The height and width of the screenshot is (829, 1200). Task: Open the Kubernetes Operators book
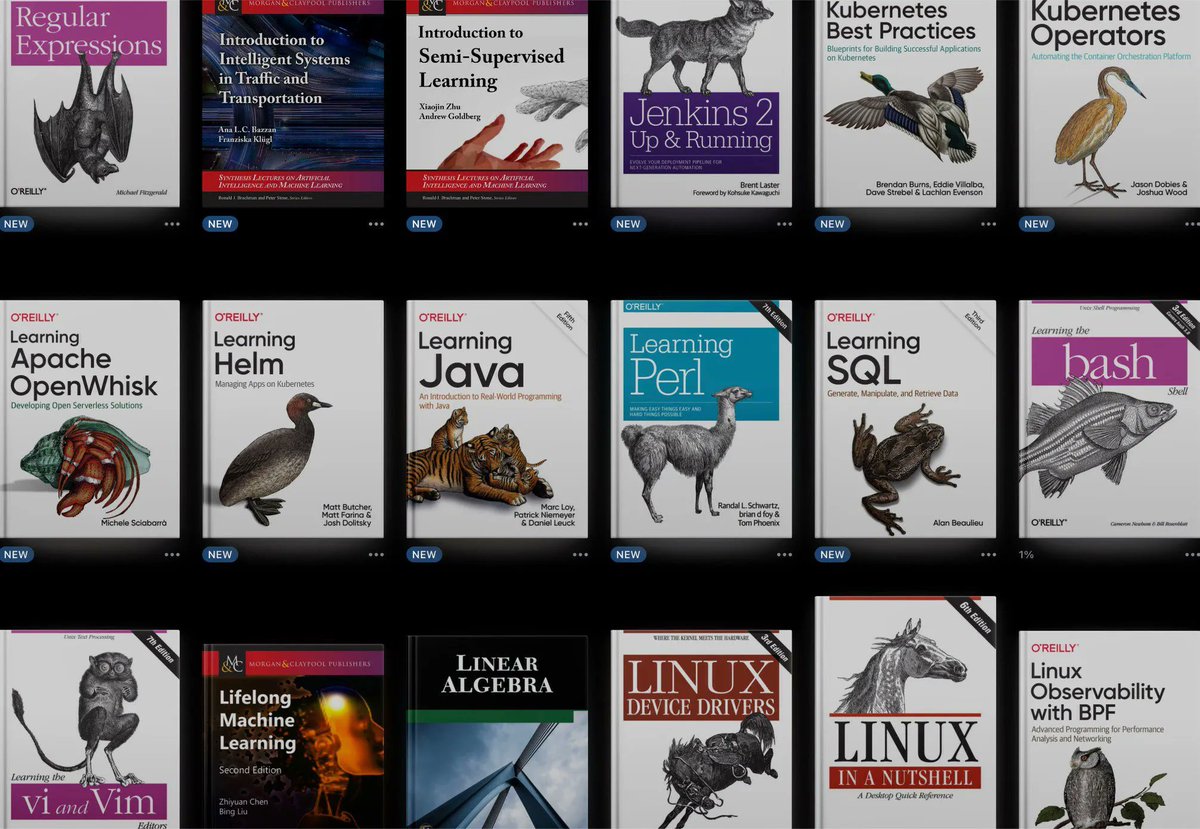(1109, 103)
